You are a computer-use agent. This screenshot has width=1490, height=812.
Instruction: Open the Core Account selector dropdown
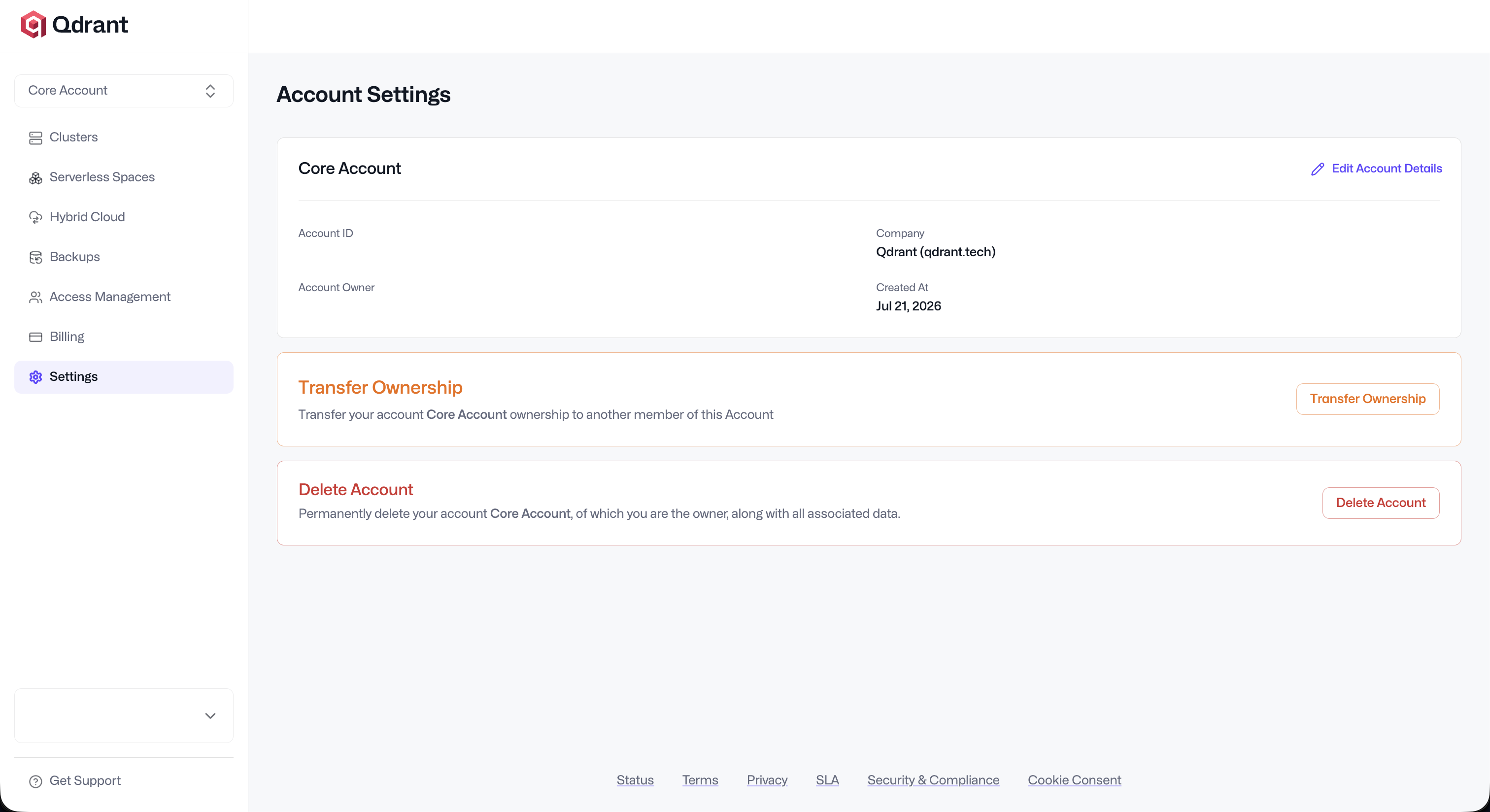tap(124, 91)
